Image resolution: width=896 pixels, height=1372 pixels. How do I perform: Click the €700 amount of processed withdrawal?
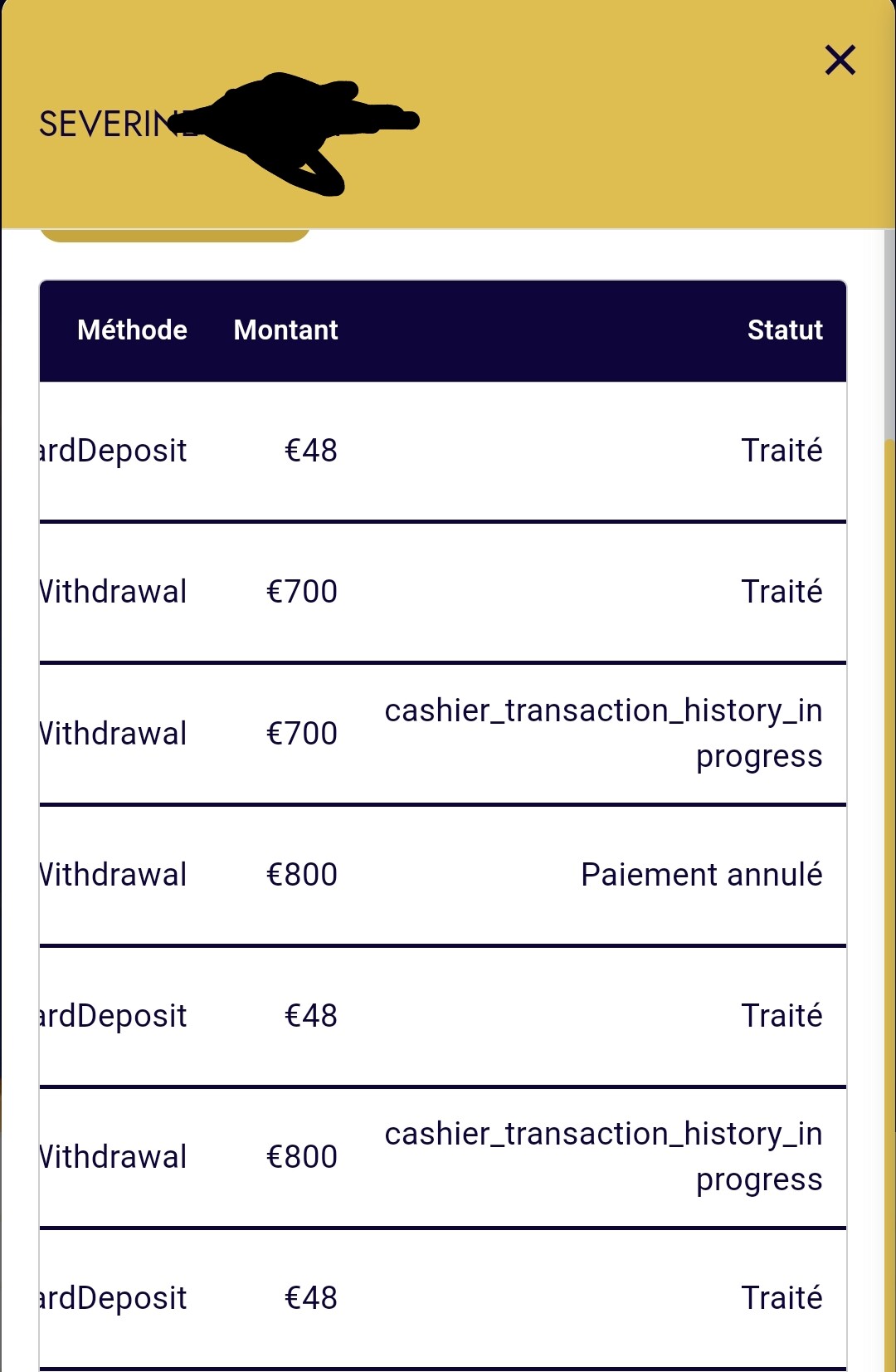coord(301,592)
